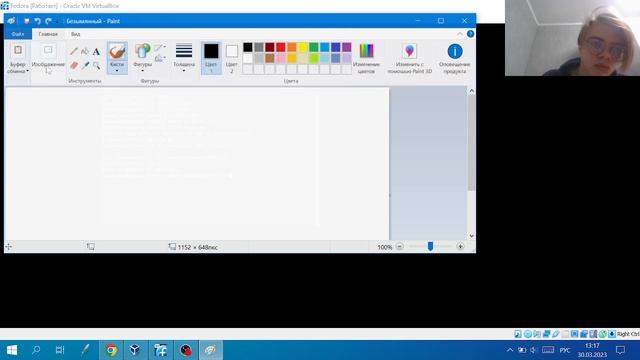
Task: Open shape fill dropdown
Action: (160, 59)
